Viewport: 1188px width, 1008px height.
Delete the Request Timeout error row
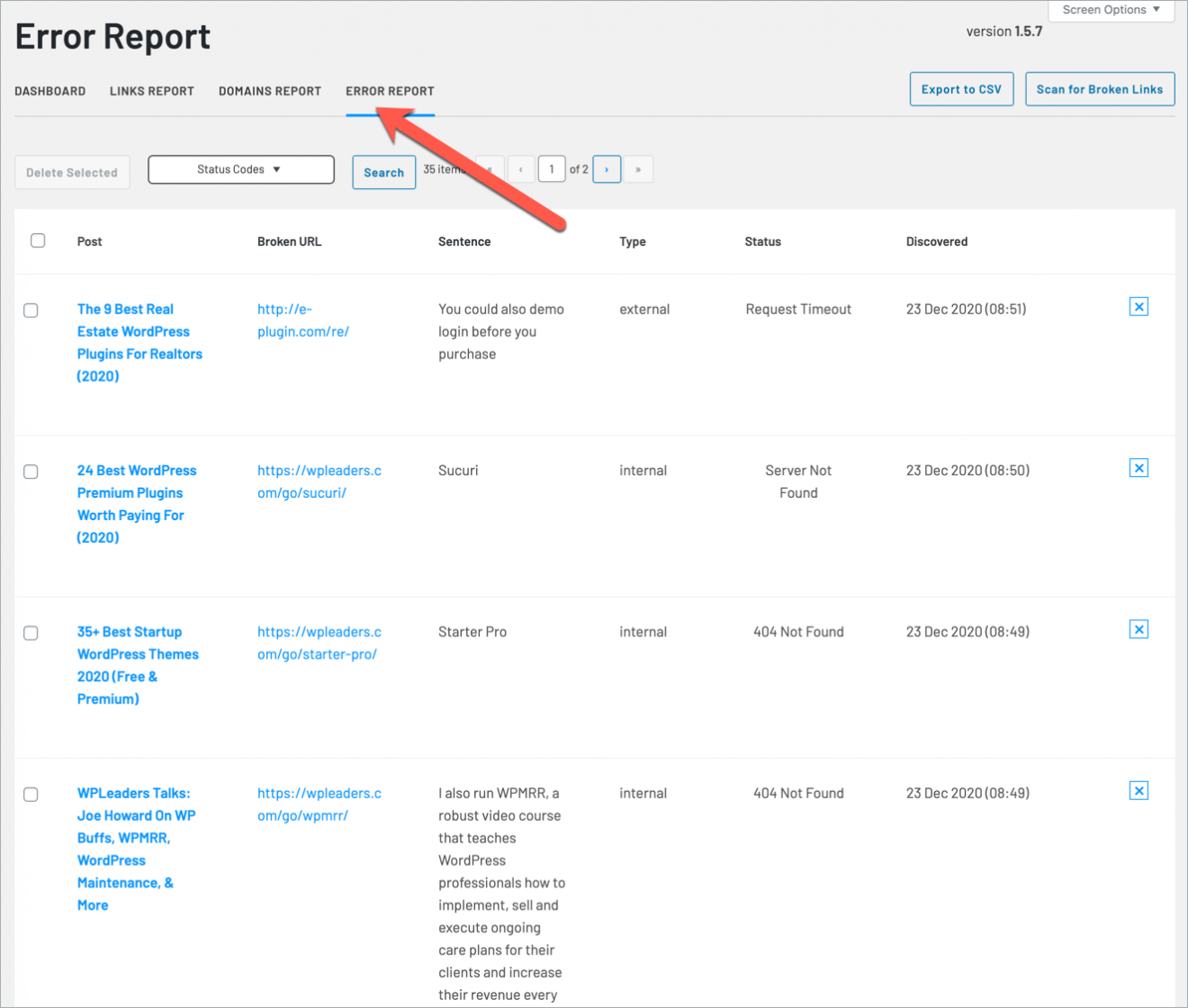(1138, 306)
